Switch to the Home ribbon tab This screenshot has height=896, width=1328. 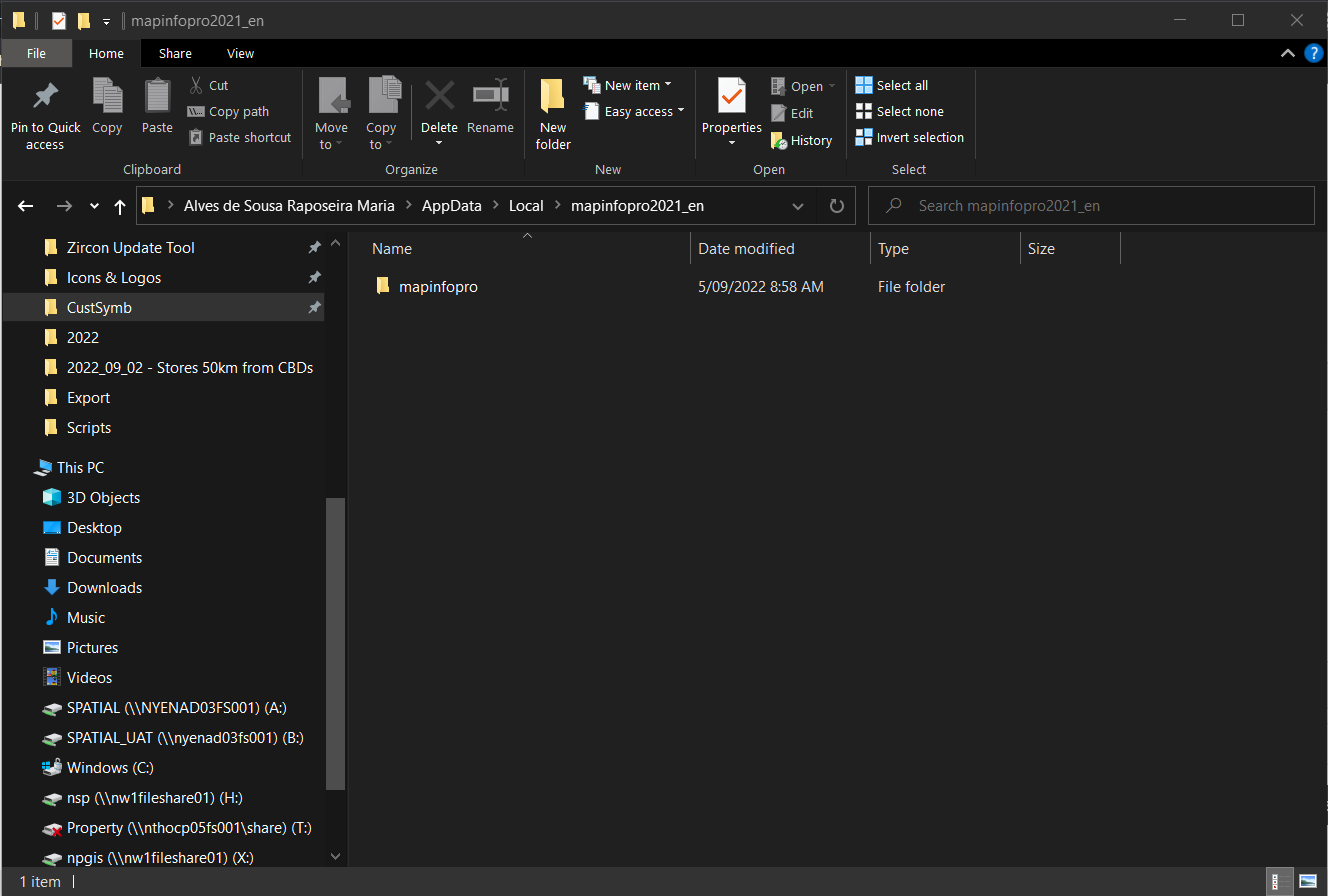(106, 53)
